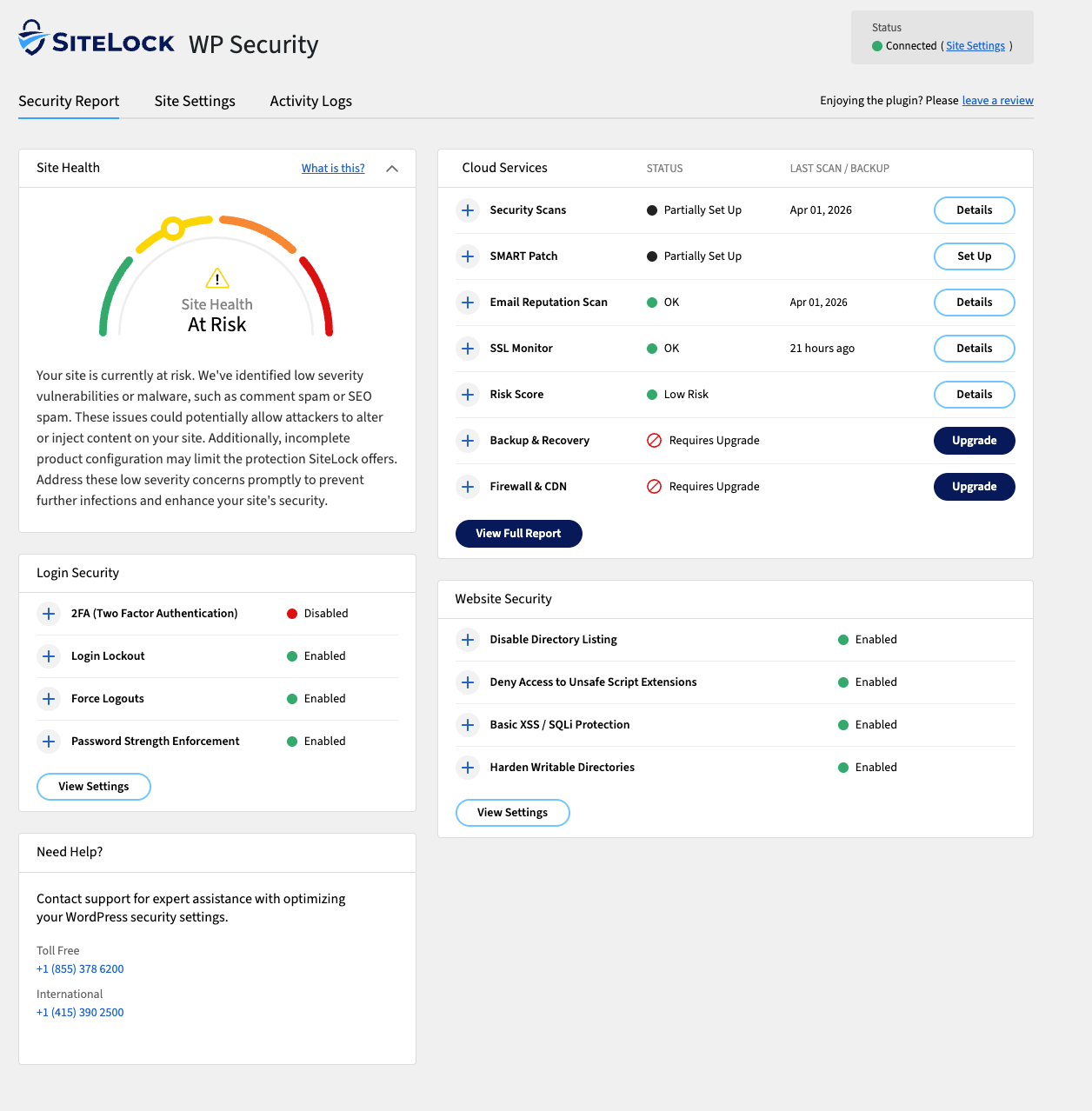1092x1111 pixels.
Task: Click the plus icon beside Backup & Recovery
Action: coord(468,441)
